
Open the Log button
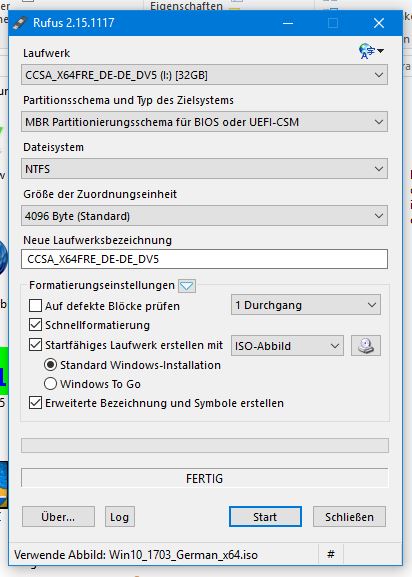[120, 517]
